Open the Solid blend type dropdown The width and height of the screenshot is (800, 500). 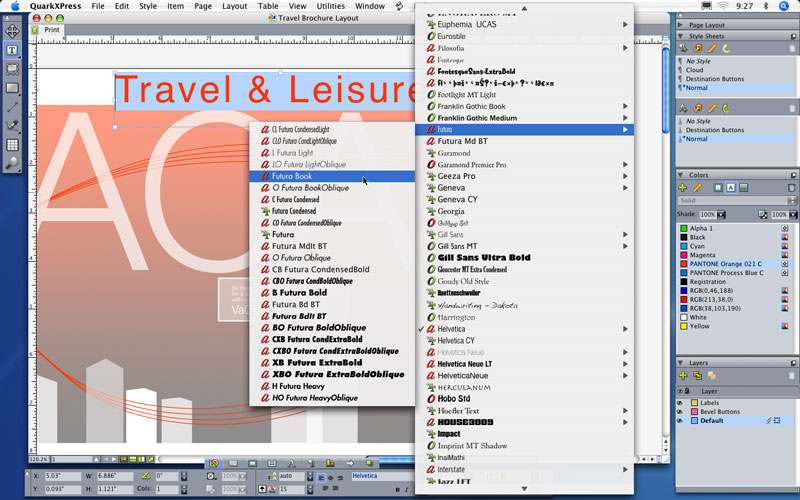[737, 201]
